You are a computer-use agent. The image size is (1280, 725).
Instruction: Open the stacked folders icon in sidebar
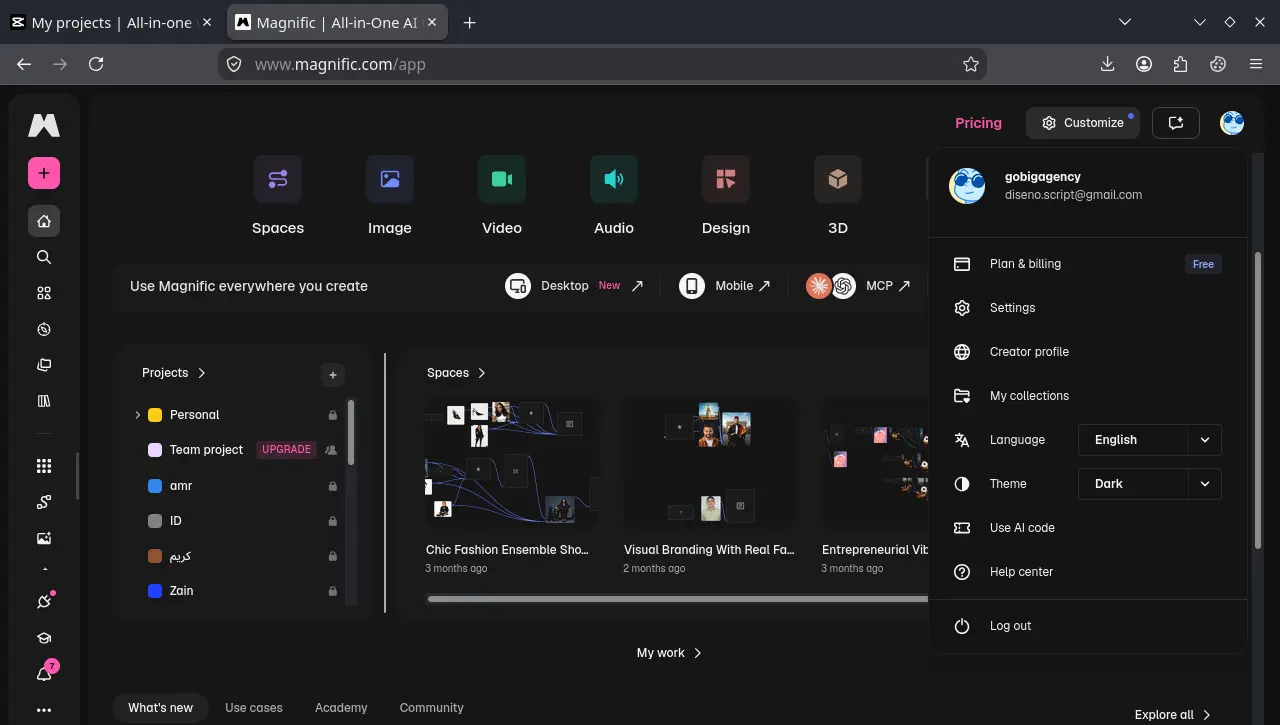(x=44, y=365)
